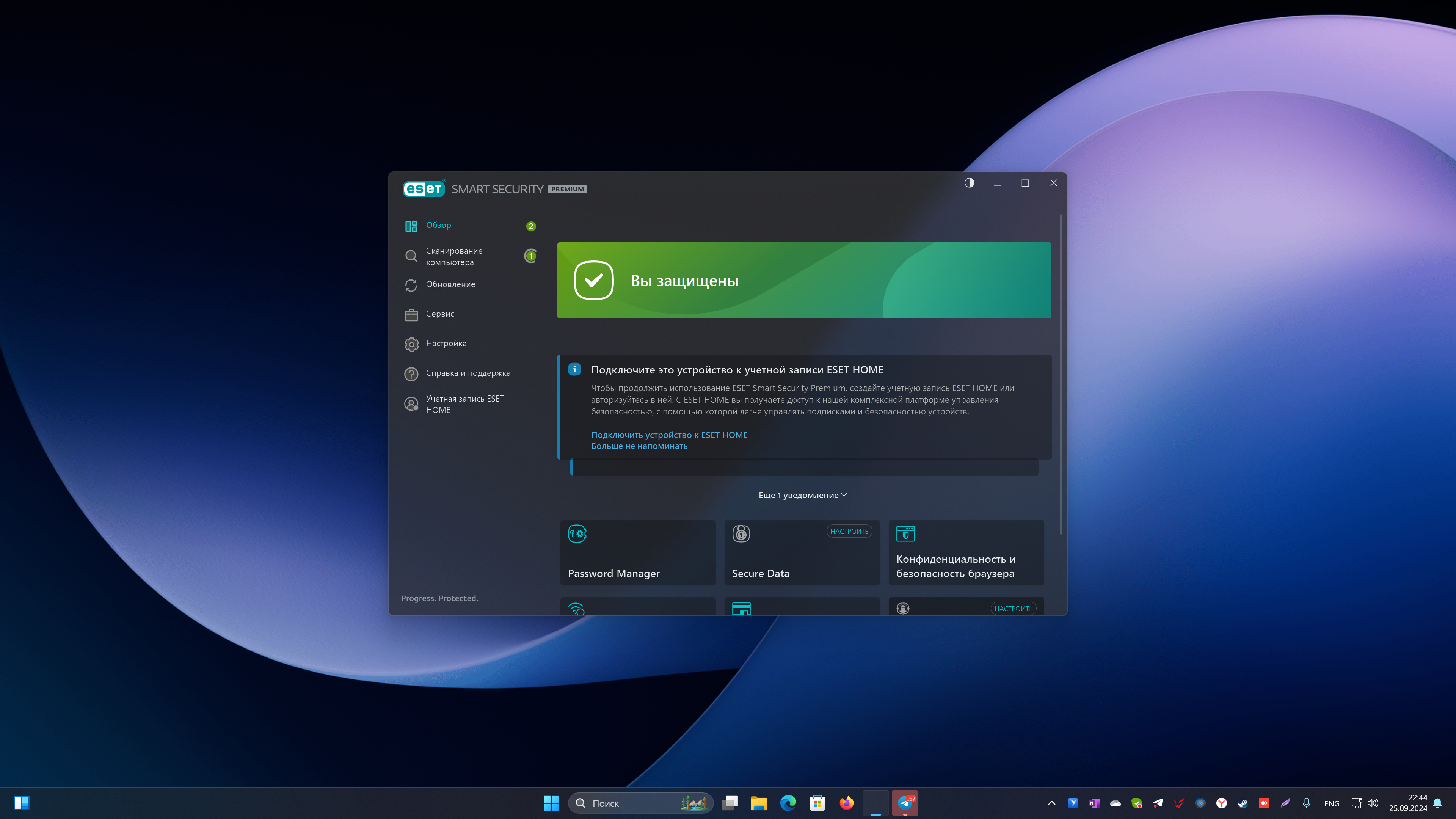Click the OneDrive cloud tray icon
Viewport: 1456px width, 819px height.
1115,803
